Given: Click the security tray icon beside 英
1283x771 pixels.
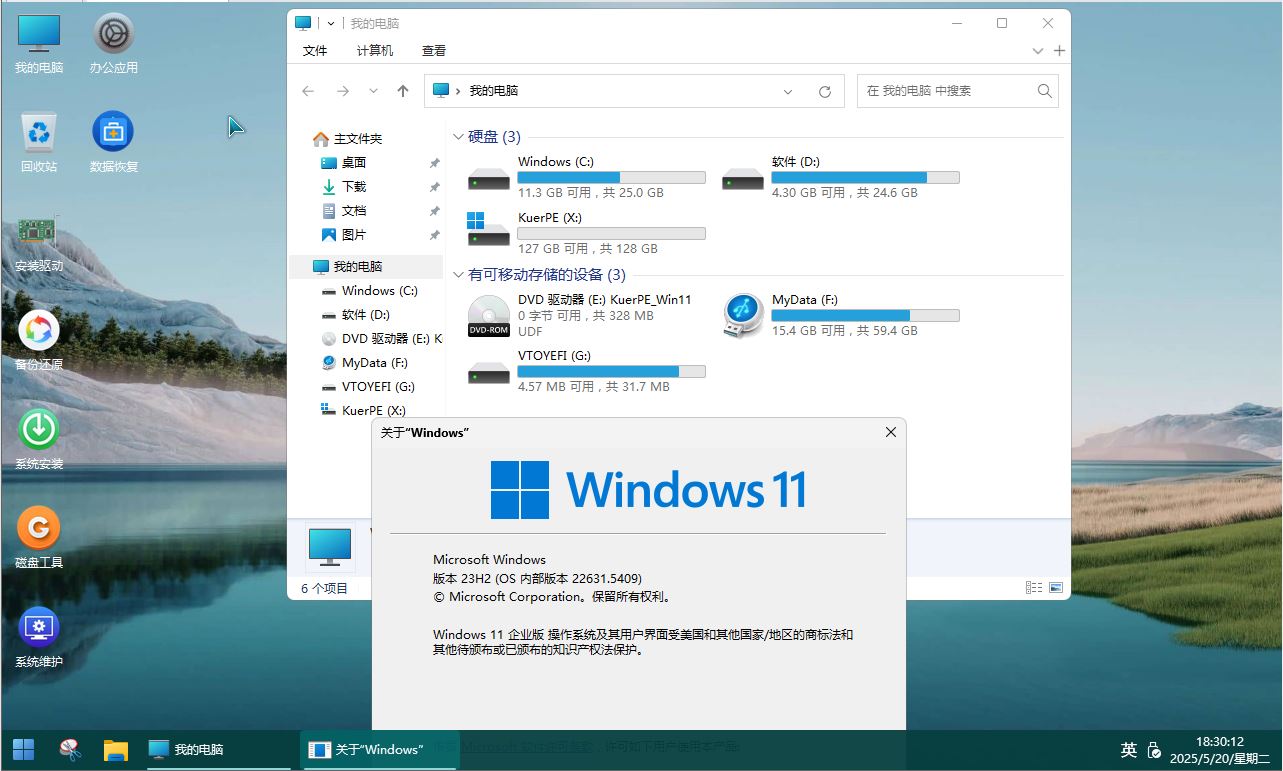Looking at the screenshot, I should point(1153,750).
